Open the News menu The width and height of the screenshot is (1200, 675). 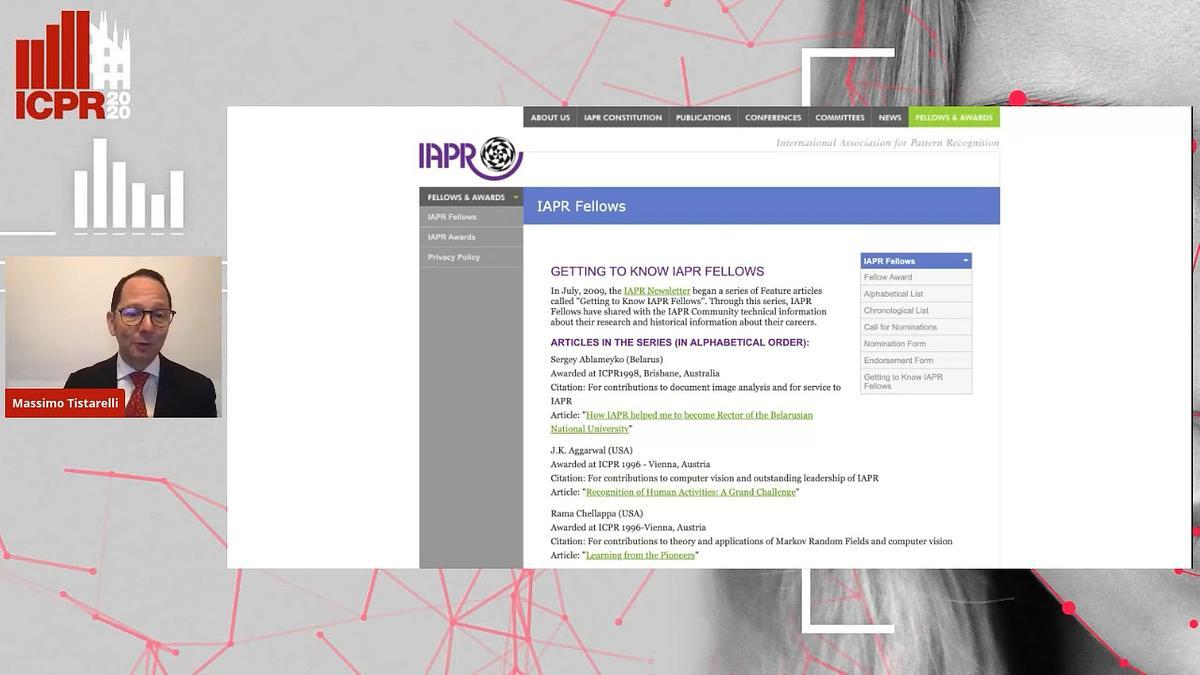[890, 117]
